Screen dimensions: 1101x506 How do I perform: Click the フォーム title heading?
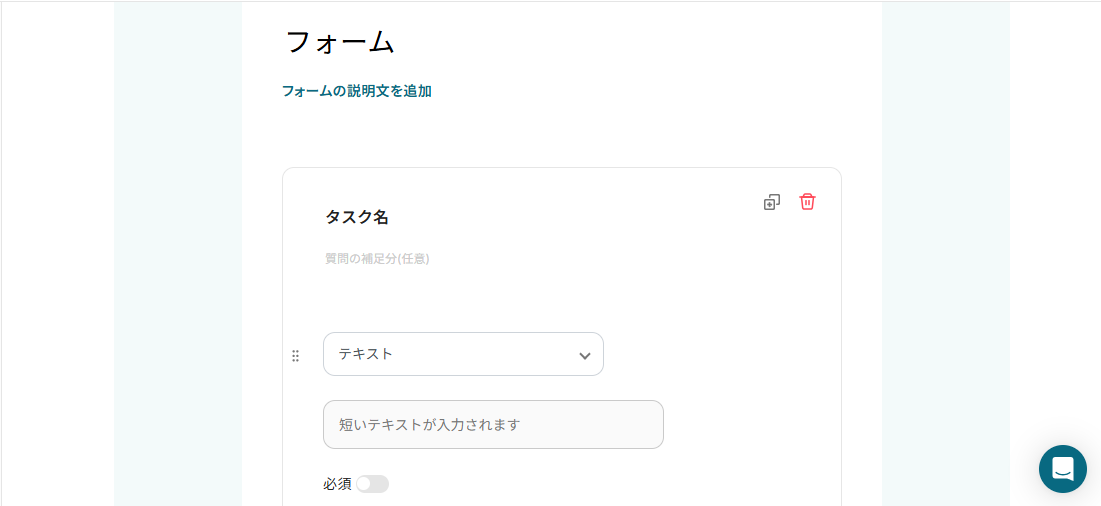[340, 42]
